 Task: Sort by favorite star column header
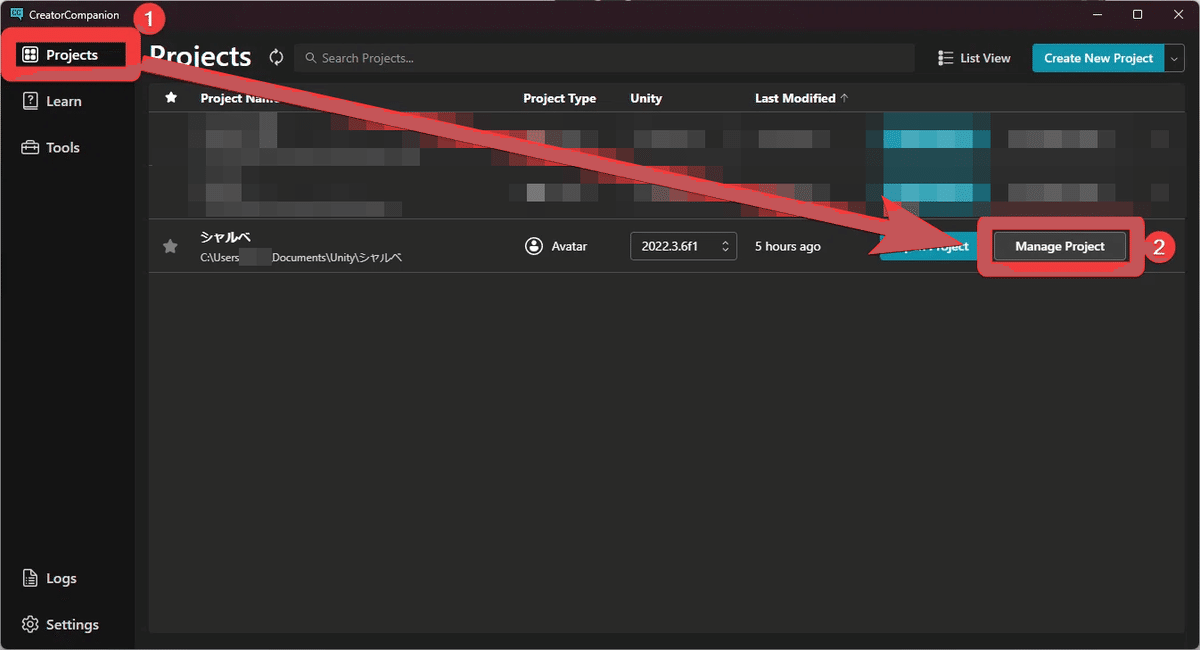(171, 98)
